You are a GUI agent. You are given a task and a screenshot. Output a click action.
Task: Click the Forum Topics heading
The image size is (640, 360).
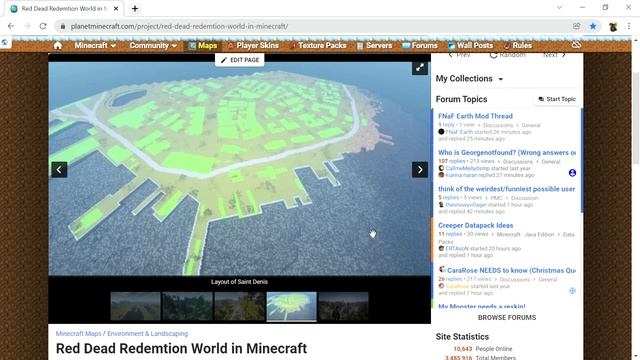461,99
